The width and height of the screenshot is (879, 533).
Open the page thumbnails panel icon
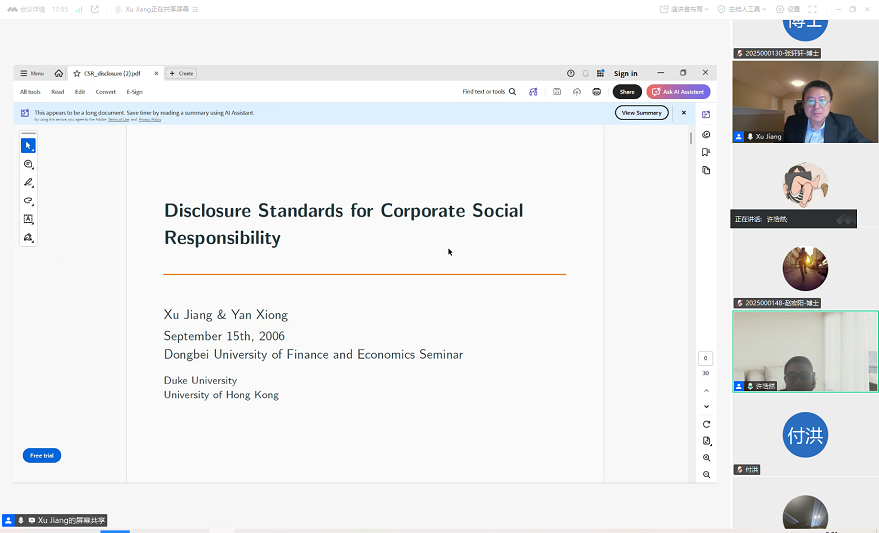706,170
